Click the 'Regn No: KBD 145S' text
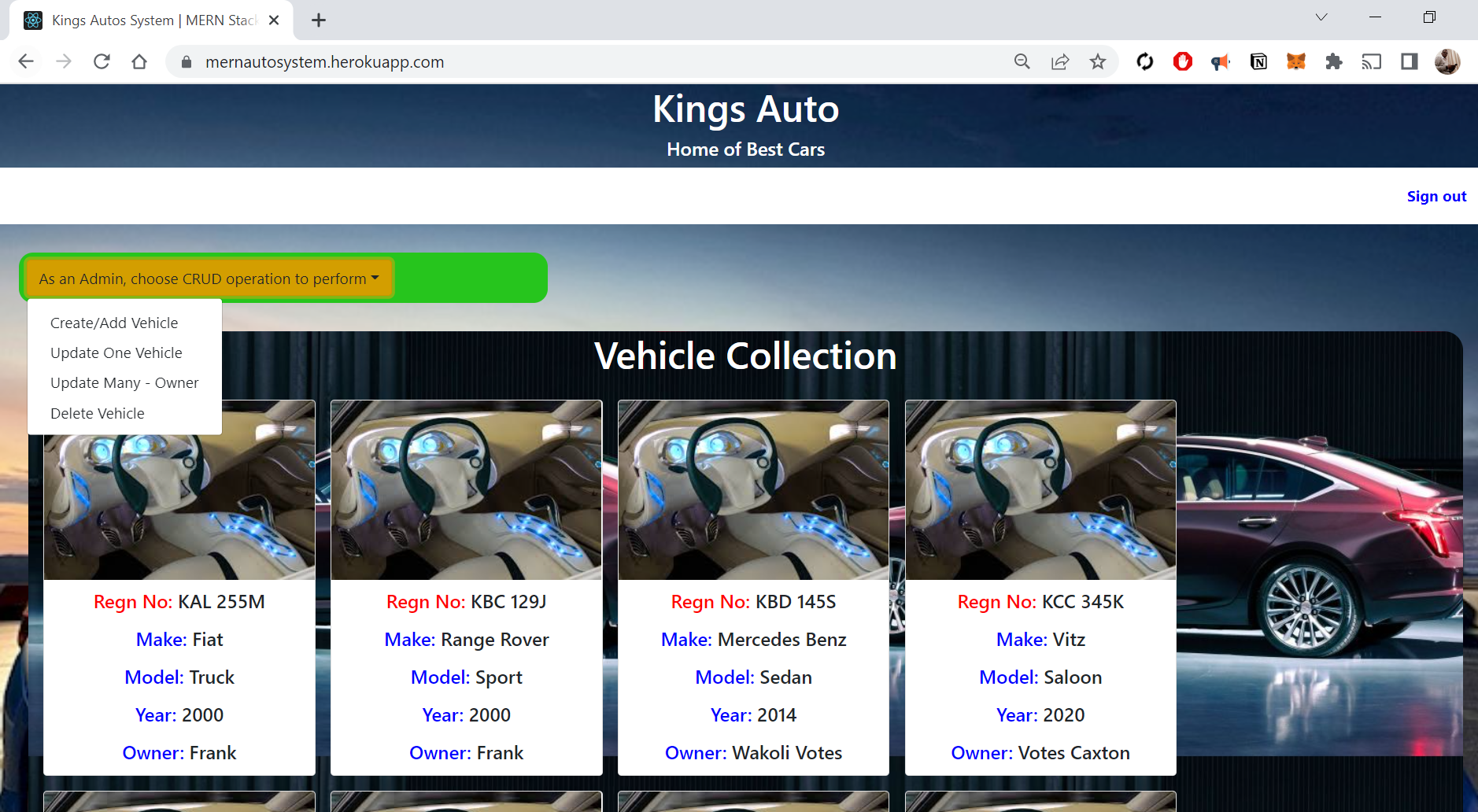Screen dimensions: 1478x812 pos(754,602)
